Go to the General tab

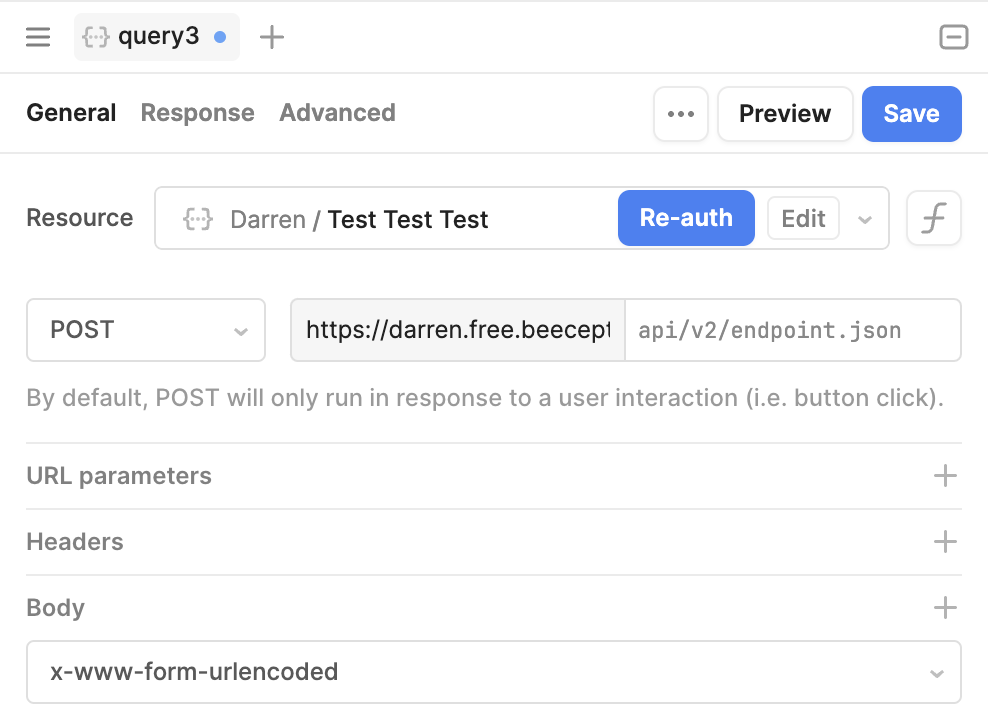71,113
